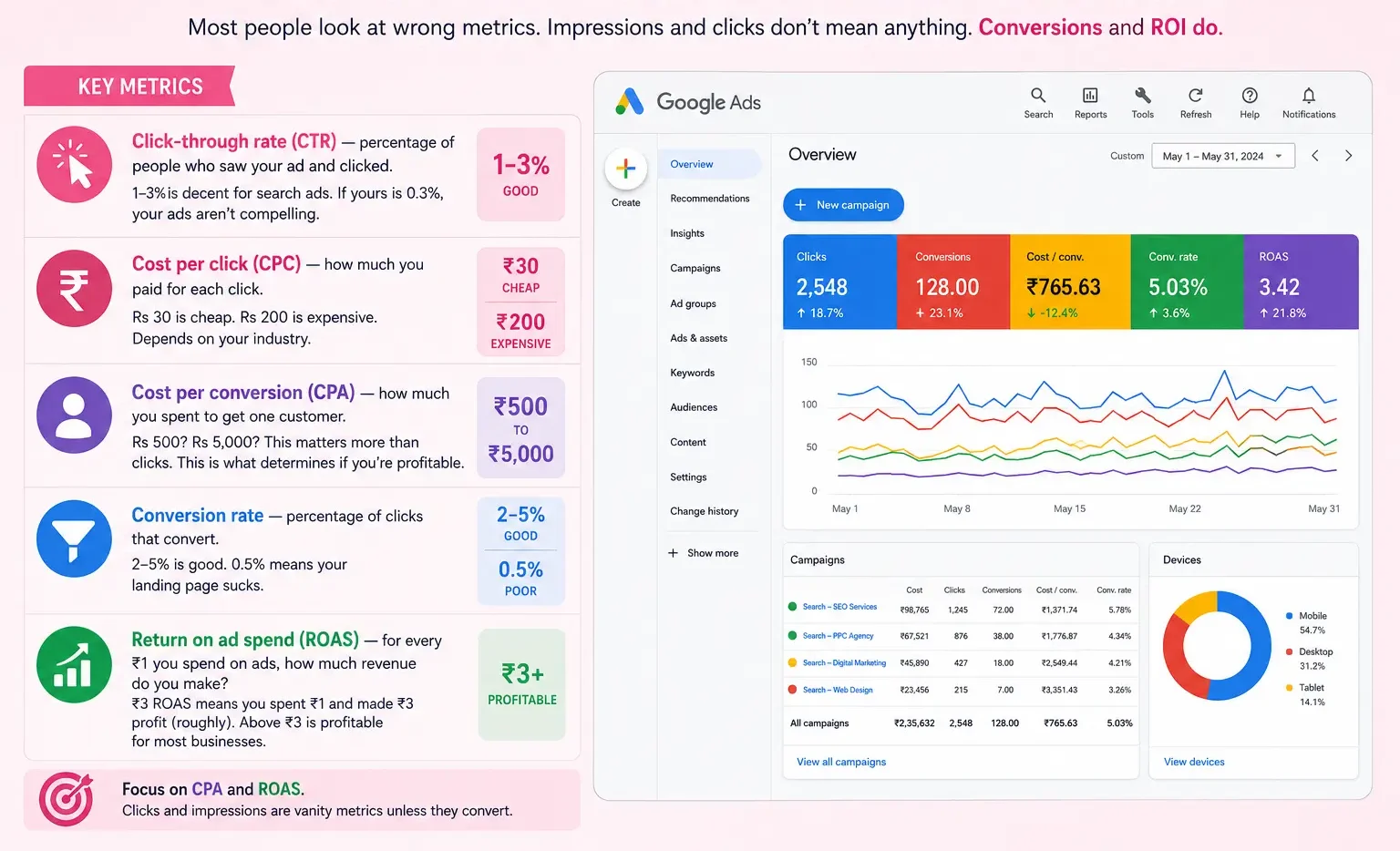1400x851 pixels.
Task: Click the purple person CPA icon
Action: tap(74, 415)
